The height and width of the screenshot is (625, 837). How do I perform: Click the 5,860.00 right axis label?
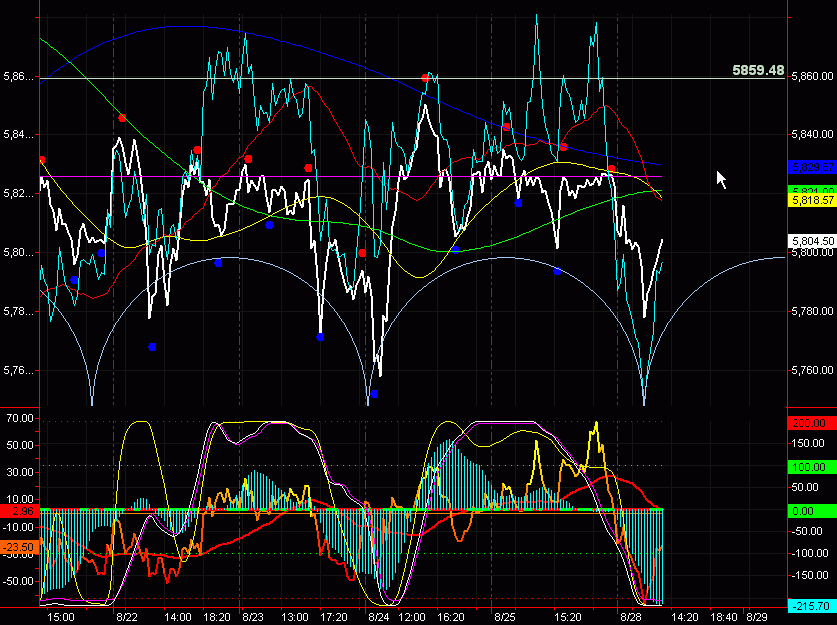click(812, 76)
